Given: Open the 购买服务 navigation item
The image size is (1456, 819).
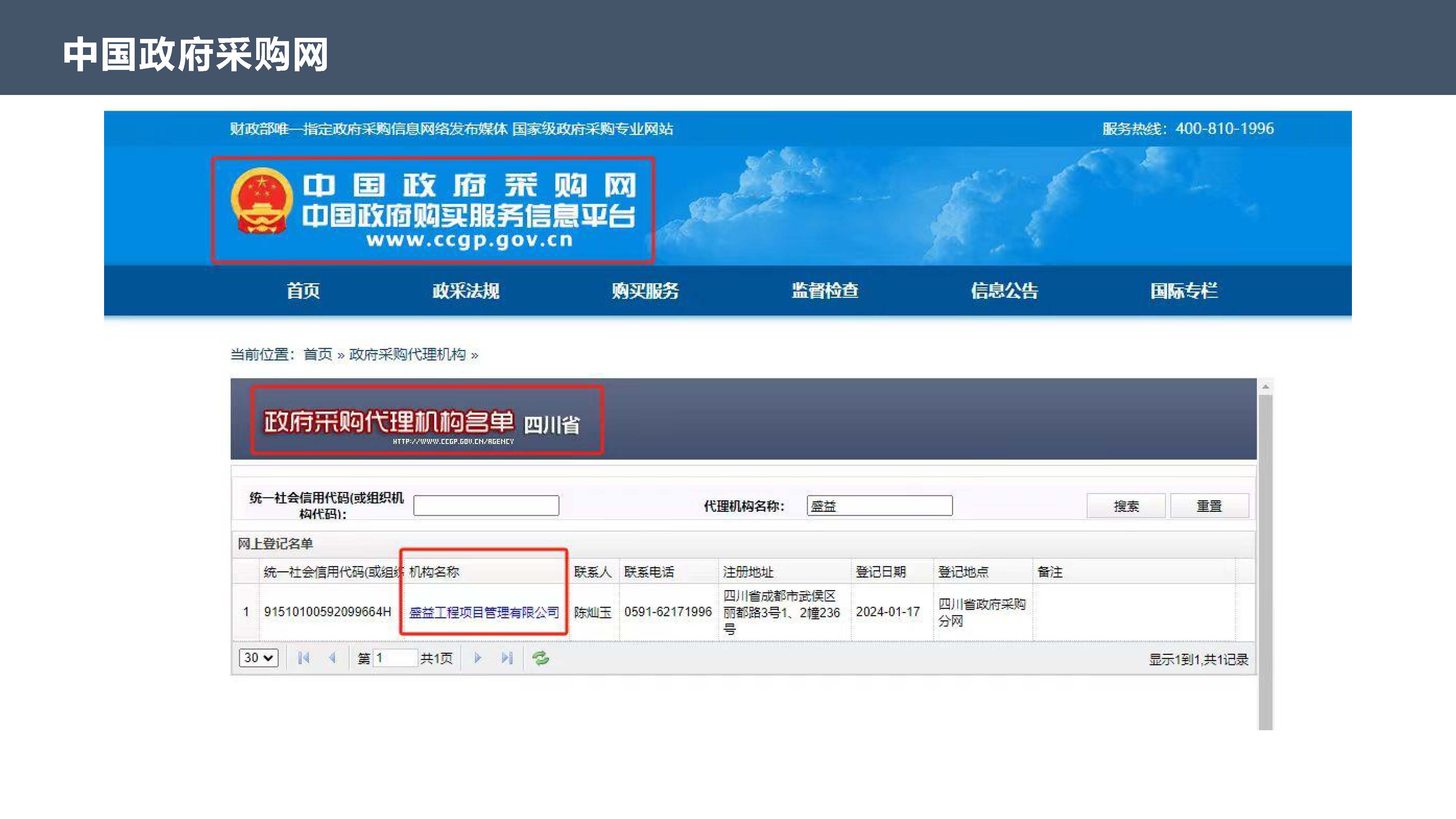Looking at the screenshot, I should point(645,290).
